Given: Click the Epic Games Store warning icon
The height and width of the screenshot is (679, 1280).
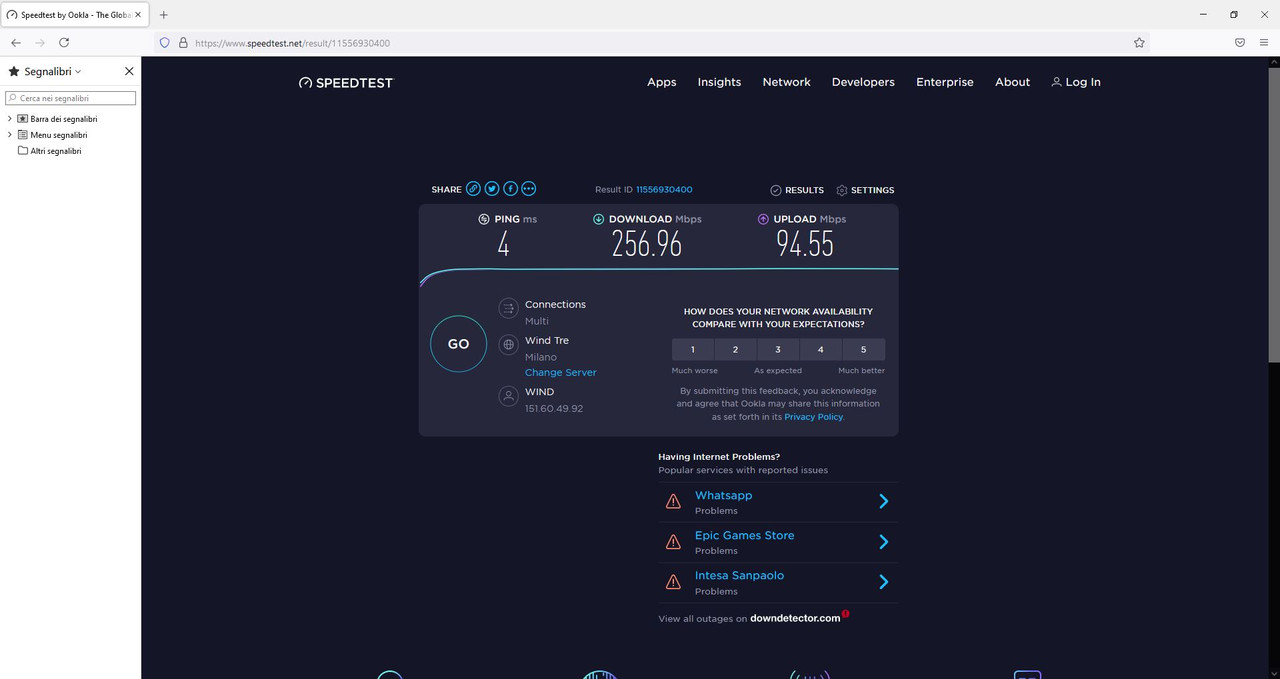Looking at the screenshot, I should point(673,542).
